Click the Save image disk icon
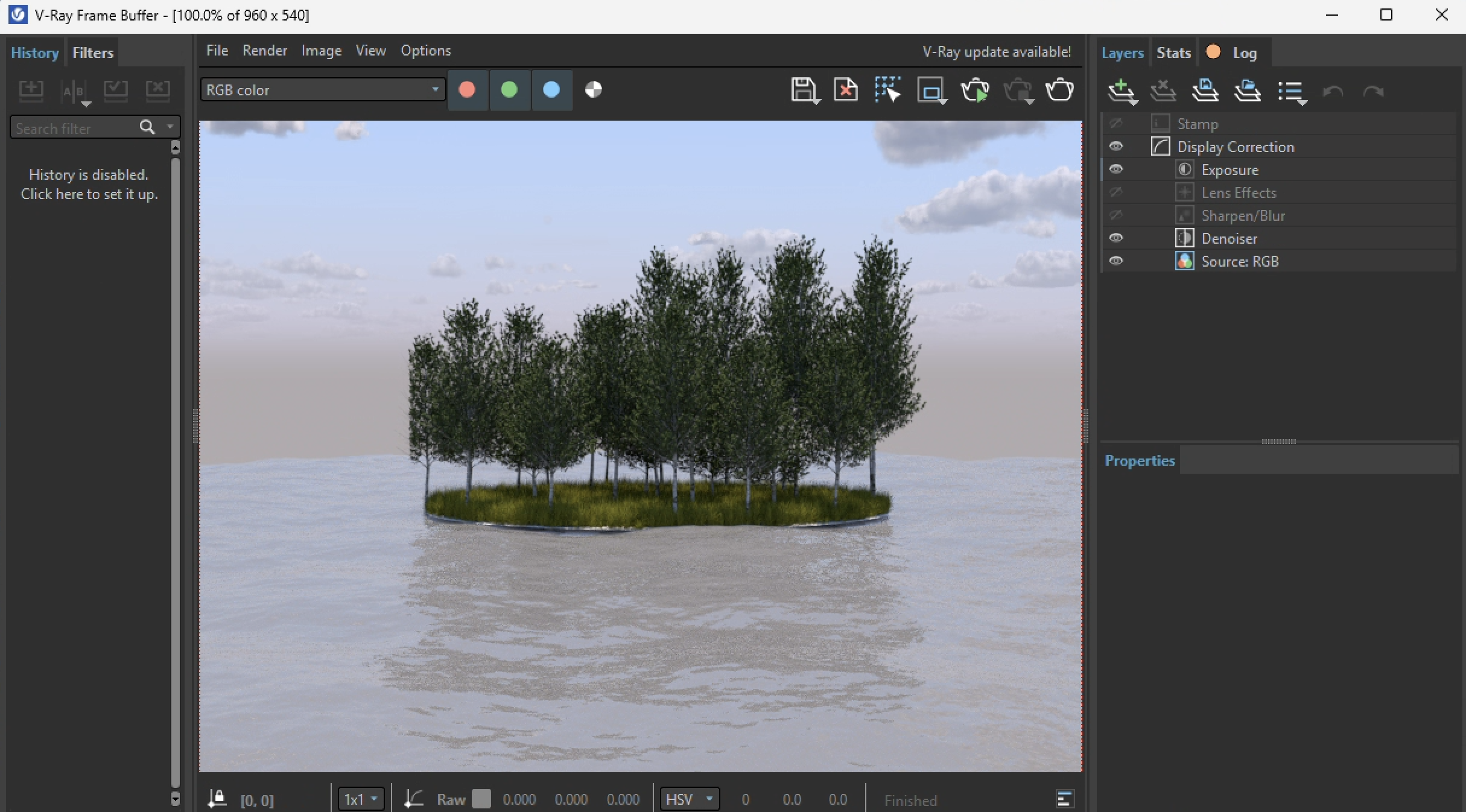 (x=804, y=90)
